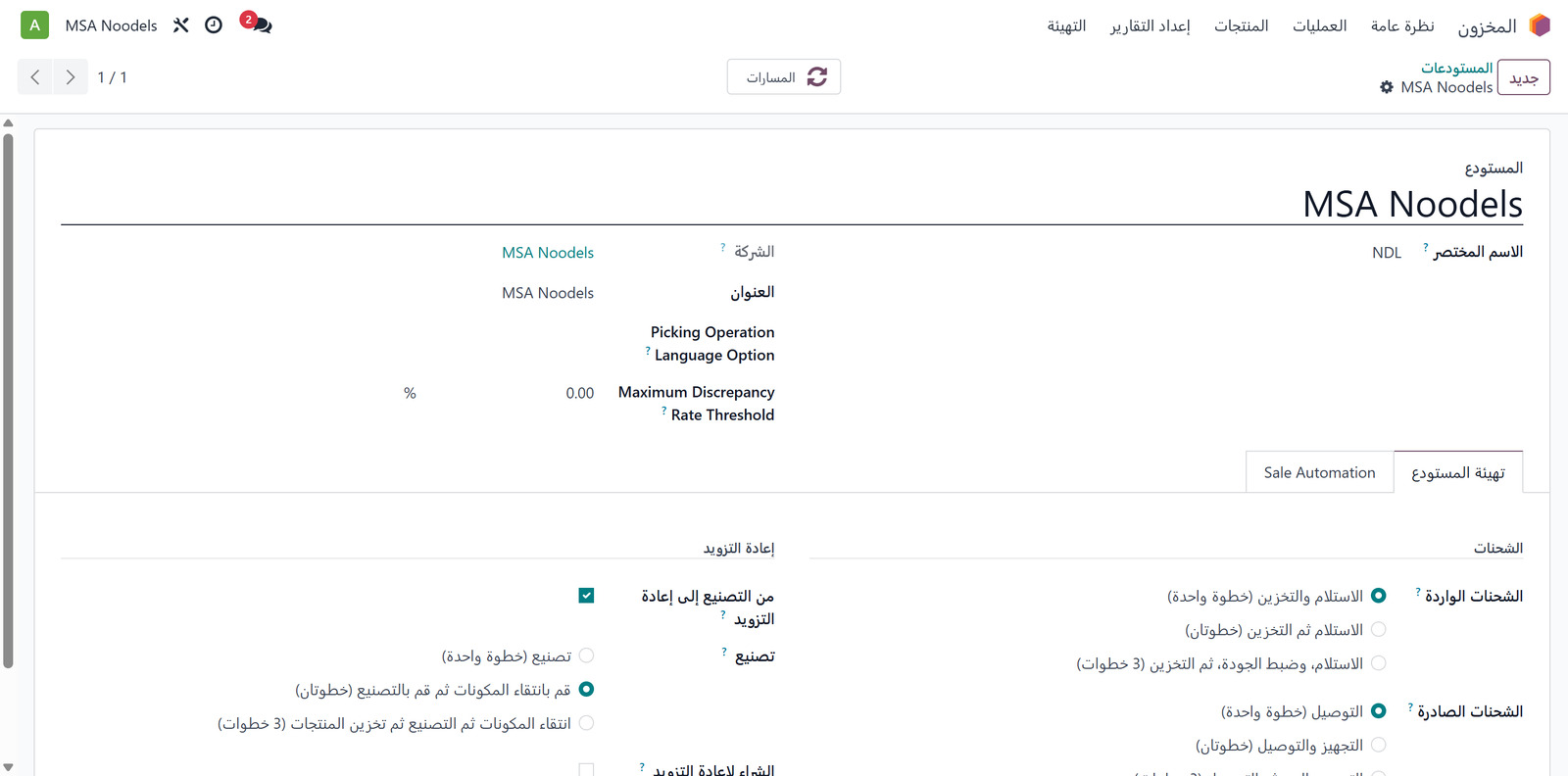Switch to the تهيئة المستودع tab
Screen dimensions: 1568x776
click(1458, 472)
